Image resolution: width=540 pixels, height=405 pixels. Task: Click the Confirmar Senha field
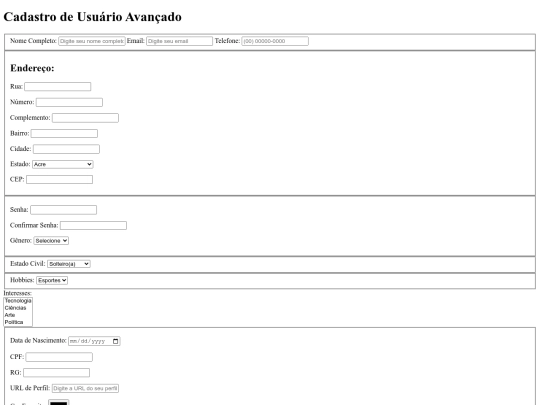(x=93, y=225)
